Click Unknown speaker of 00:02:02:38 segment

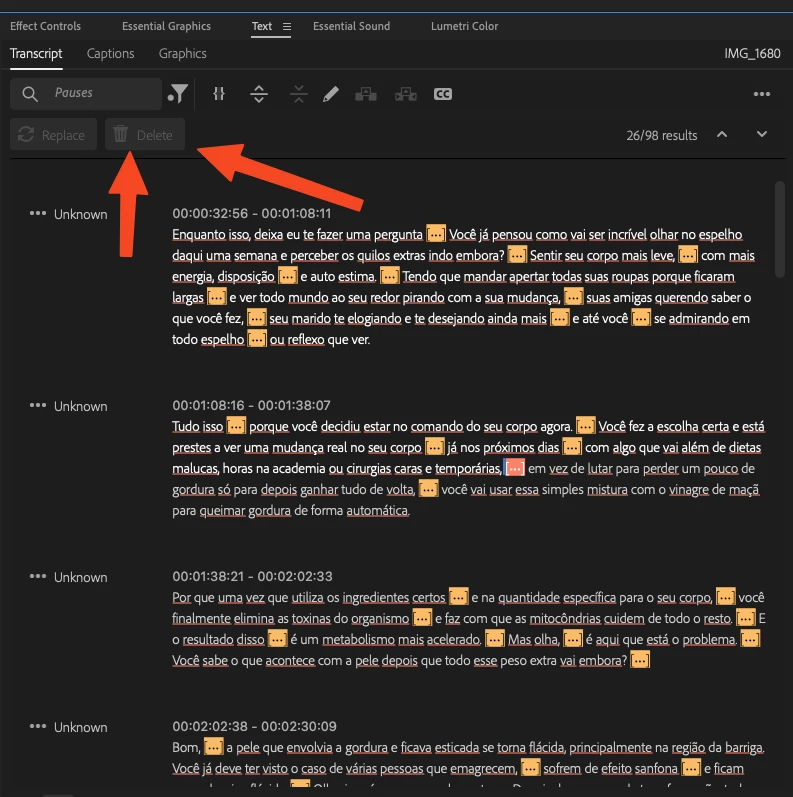[x=81, y=727]
